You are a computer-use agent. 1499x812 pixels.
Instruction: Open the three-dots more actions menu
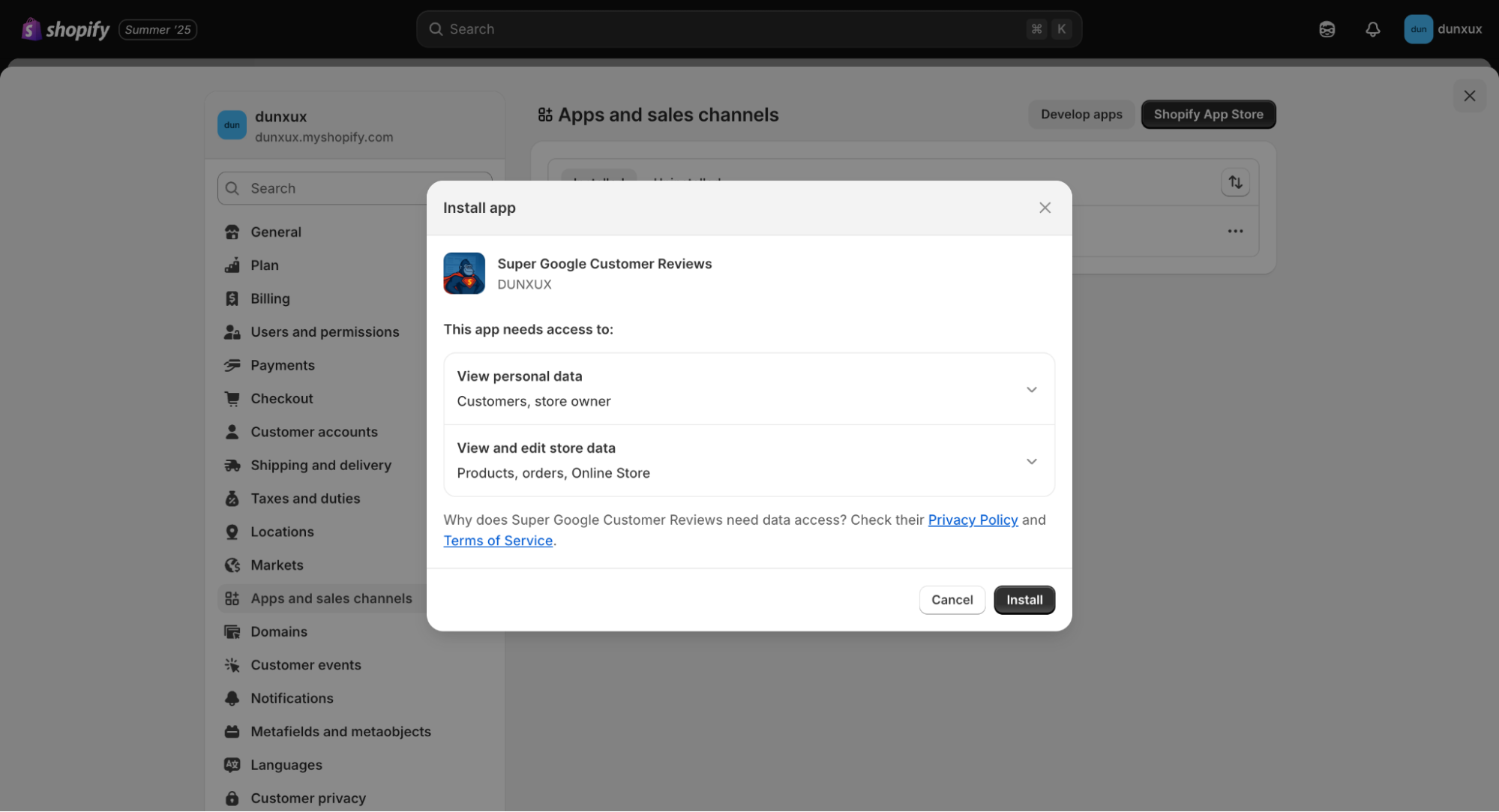tap(1235, 232)
